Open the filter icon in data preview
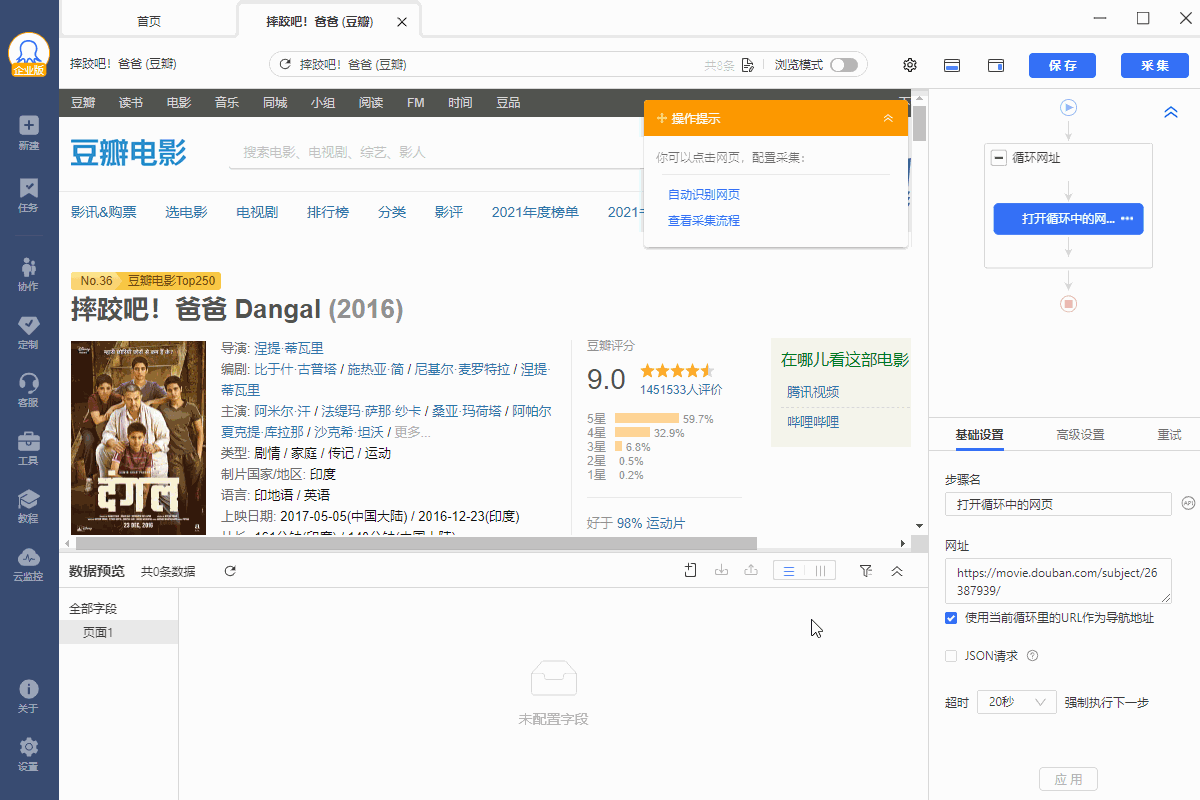The width and height of the screenshot is (1200, 800). click(x=866, y=570)
